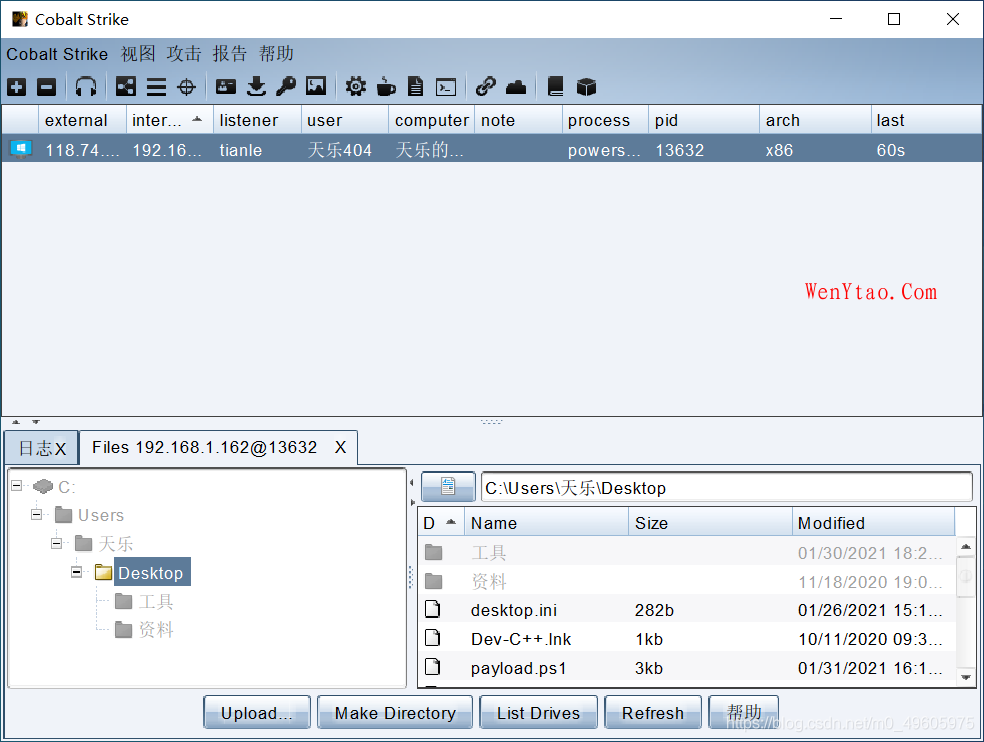Click the file list scrollbar up arrow
The image size is (984, 742).
coord(966,547)
